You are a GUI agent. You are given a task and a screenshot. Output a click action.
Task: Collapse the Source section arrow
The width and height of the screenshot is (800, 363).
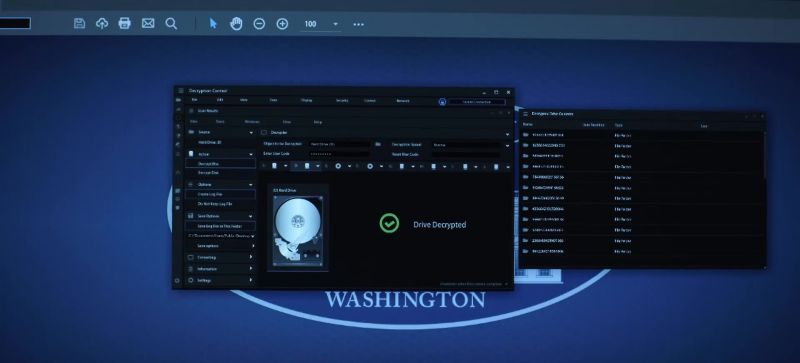251,133
